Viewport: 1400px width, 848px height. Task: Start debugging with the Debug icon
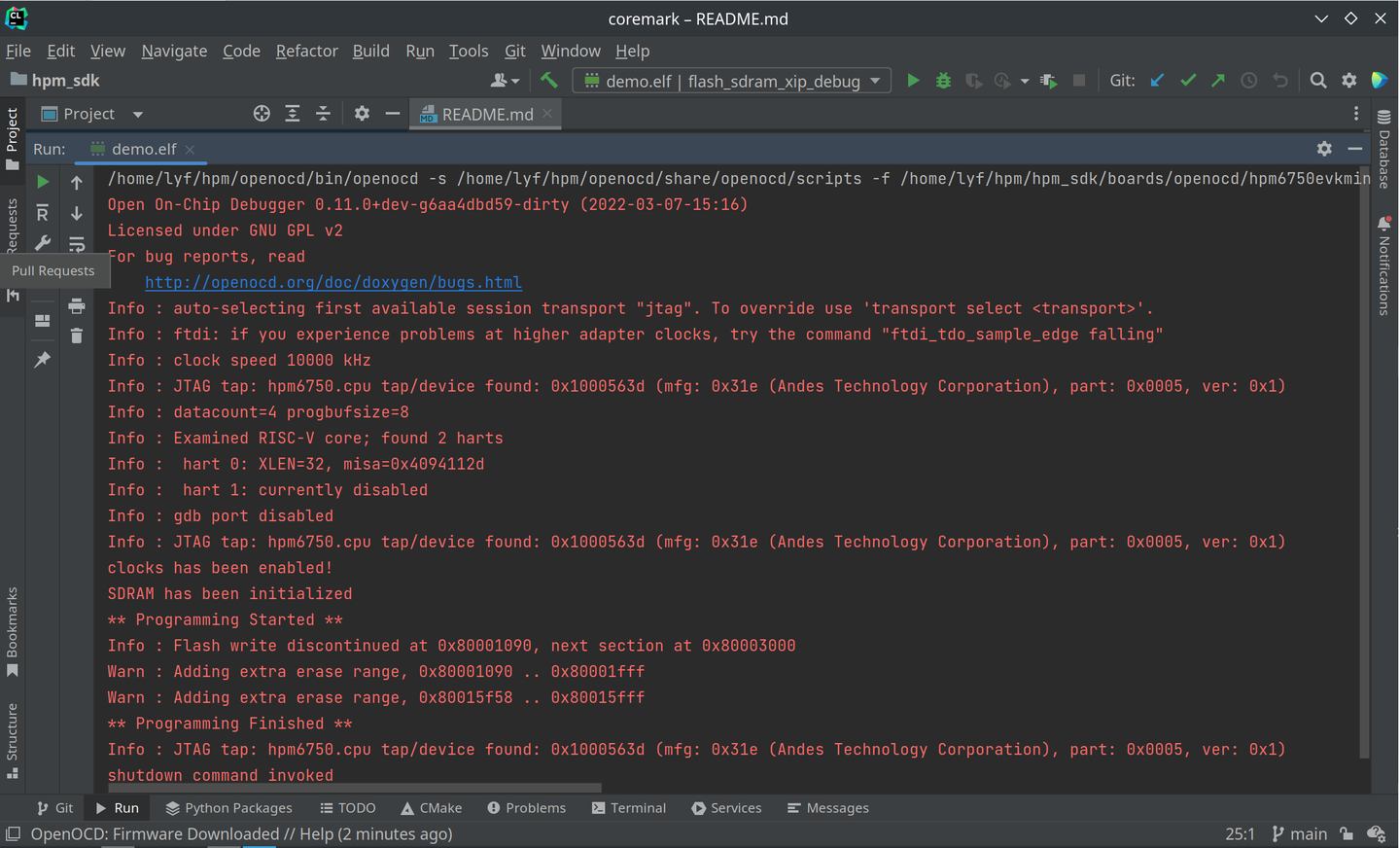coord(943,81)
